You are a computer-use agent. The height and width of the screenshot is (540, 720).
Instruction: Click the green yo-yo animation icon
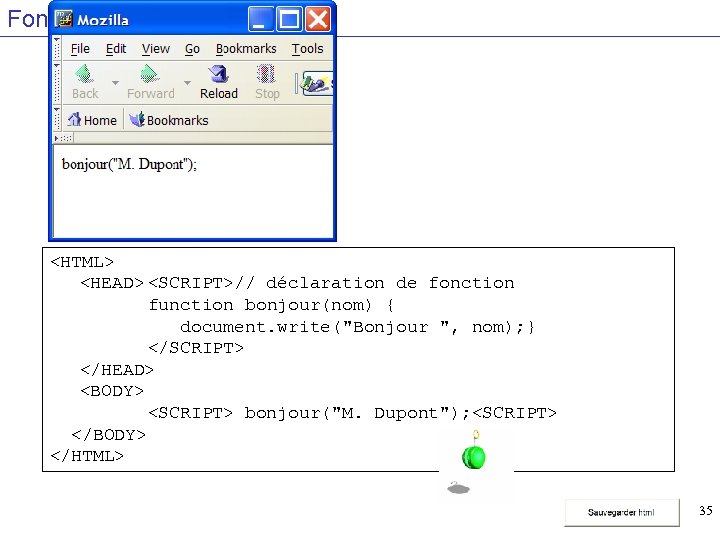pyautogui.click(x=473, y=456)
